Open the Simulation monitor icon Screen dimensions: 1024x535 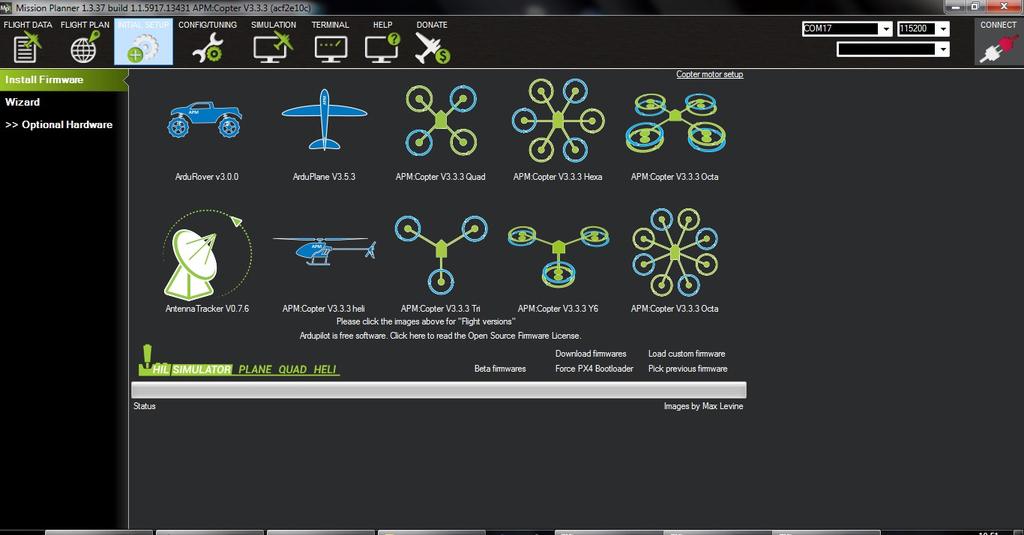(273, 48)
